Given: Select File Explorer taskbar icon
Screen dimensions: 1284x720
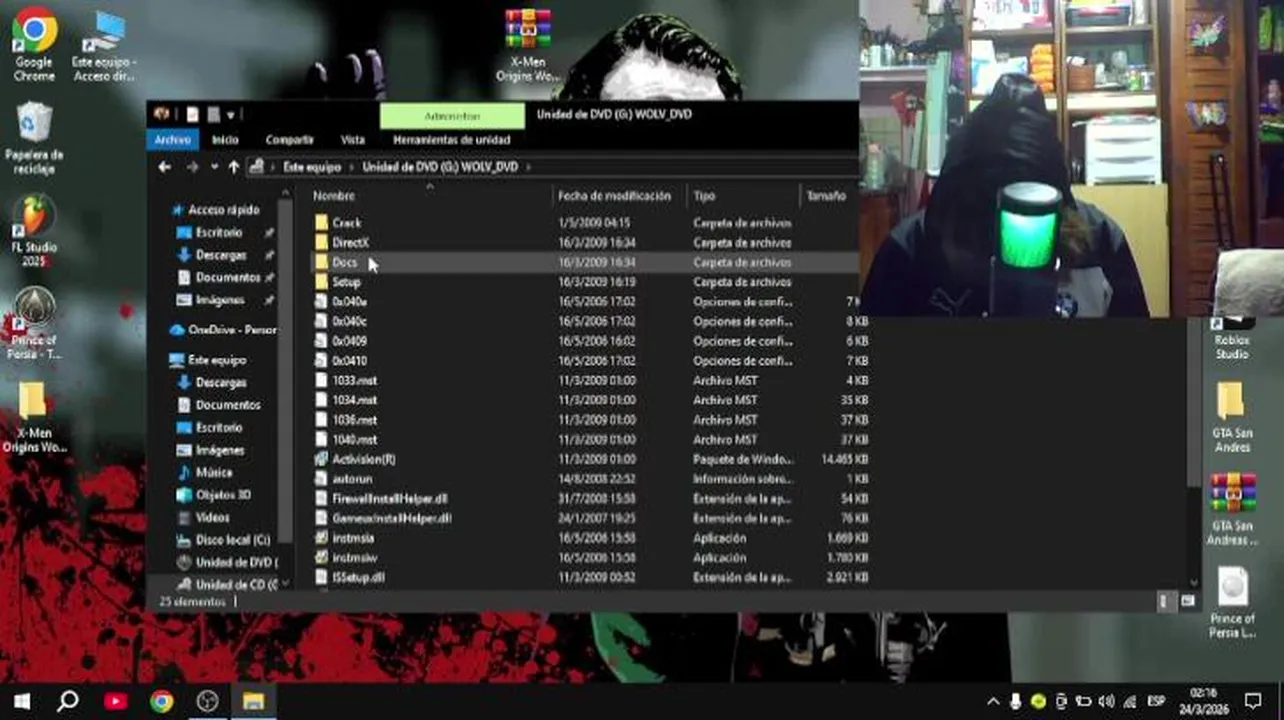Looking at the screenshot, I should point(254,701).
